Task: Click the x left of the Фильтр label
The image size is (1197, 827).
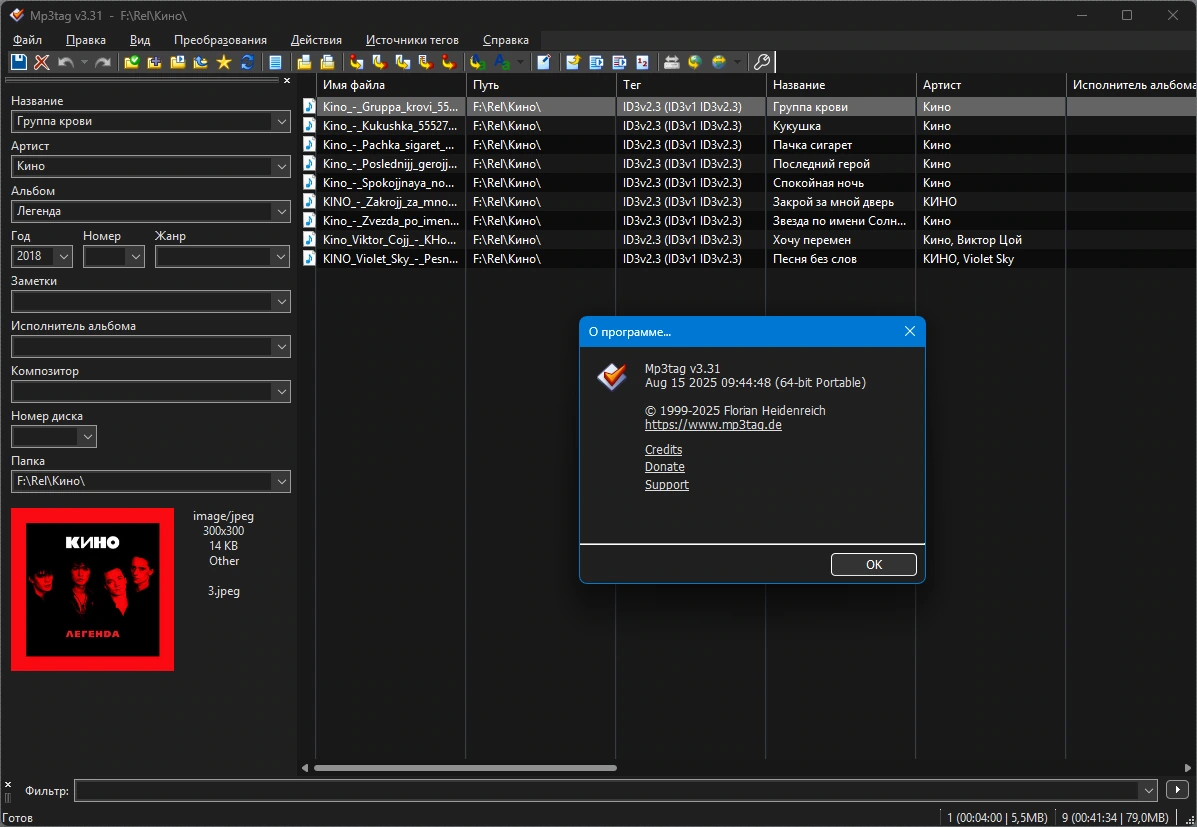Action: [x=8, y=784]
